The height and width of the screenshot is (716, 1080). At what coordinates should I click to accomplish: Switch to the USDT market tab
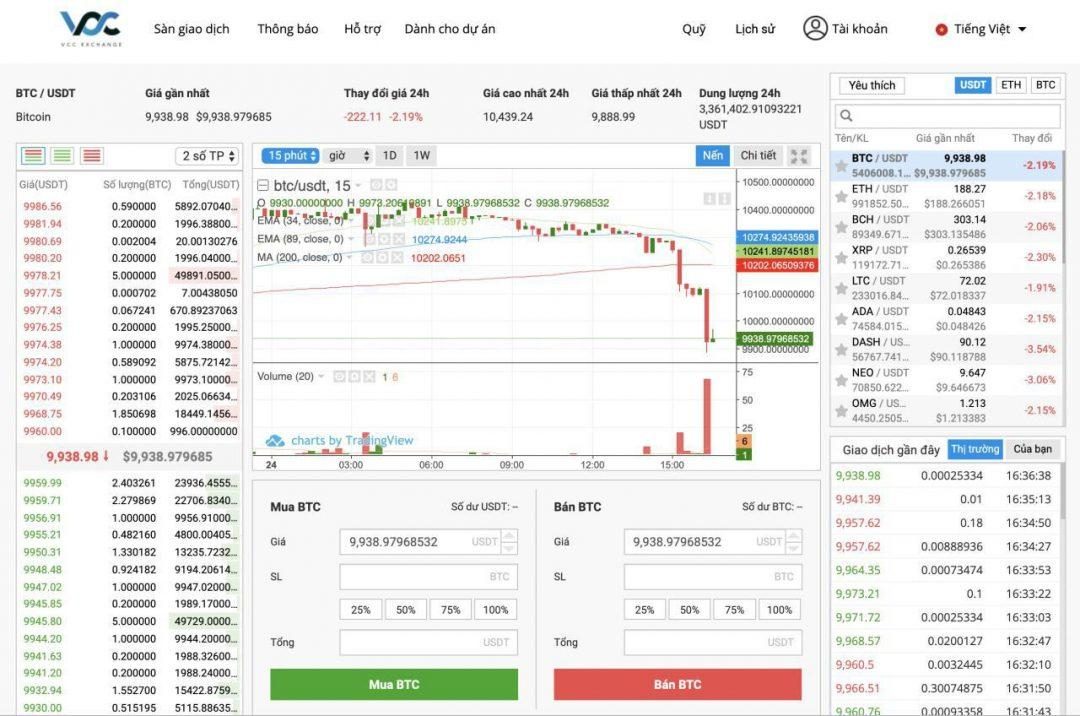pyautogui.click(x=973, y=85)
